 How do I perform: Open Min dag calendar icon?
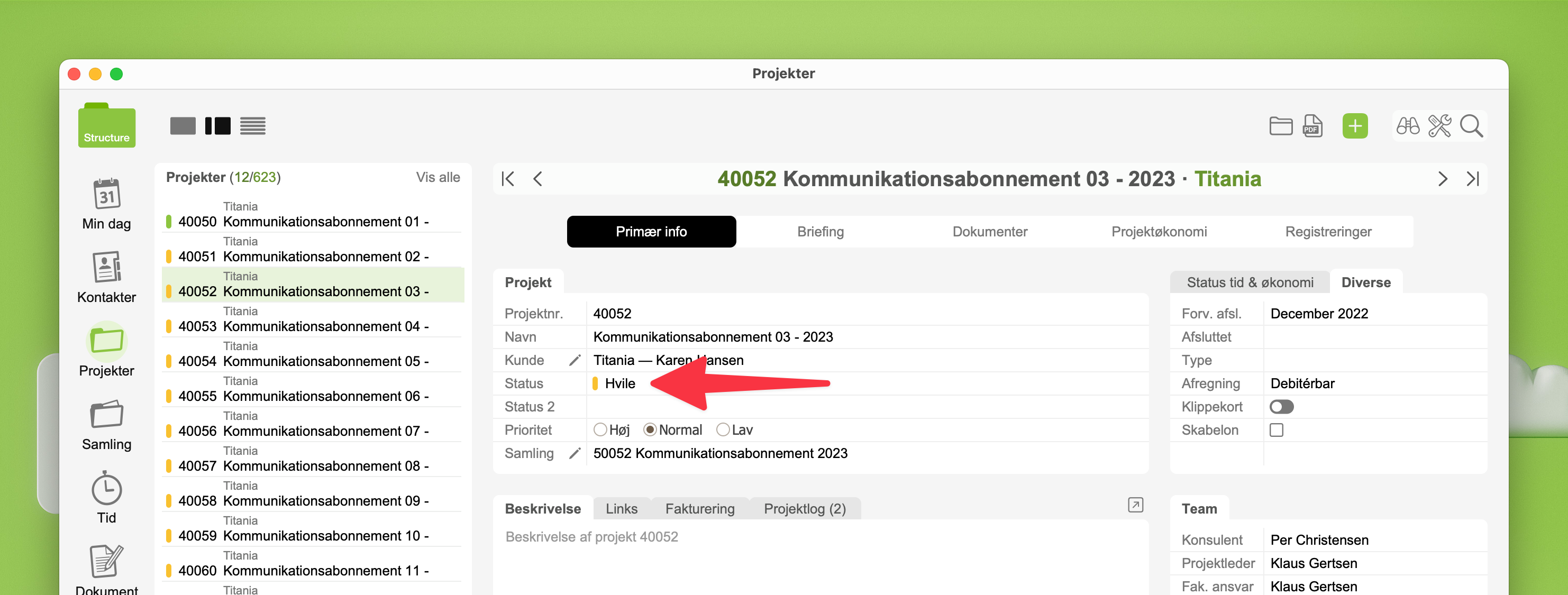pos(106,194)
